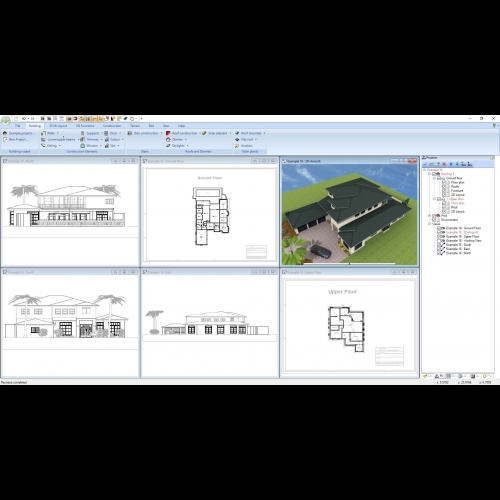Choose the Roof construction tool
Image resolution: width=500 pixels, height=500 pixels.
pos(182,133)
